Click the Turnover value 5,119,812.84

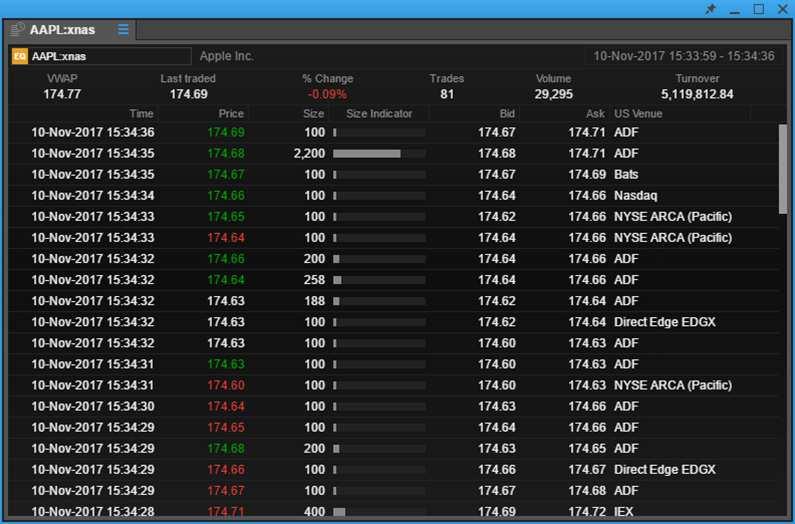[x=697, y=94]
